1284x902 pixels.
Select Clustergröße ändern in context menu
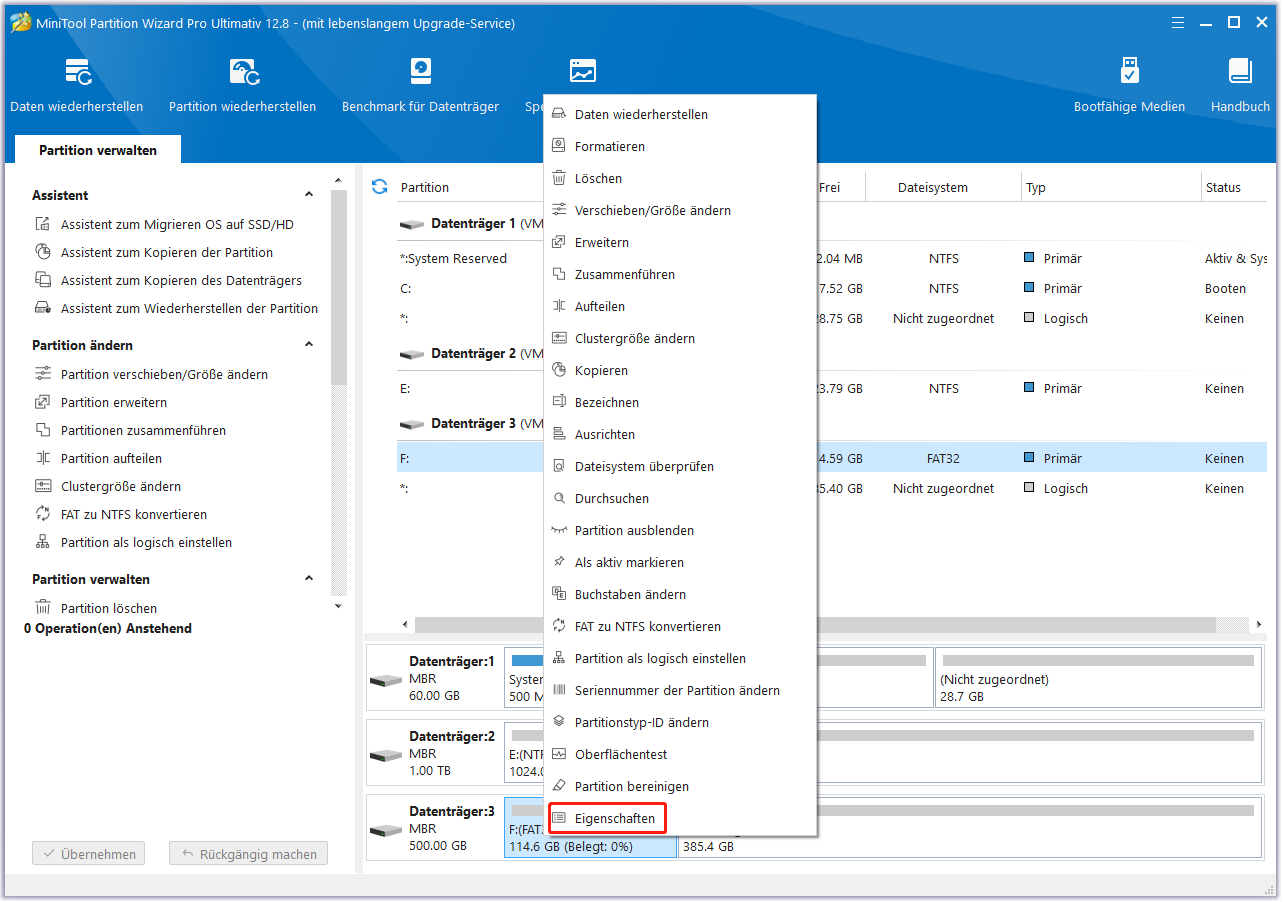coord(680,339)
